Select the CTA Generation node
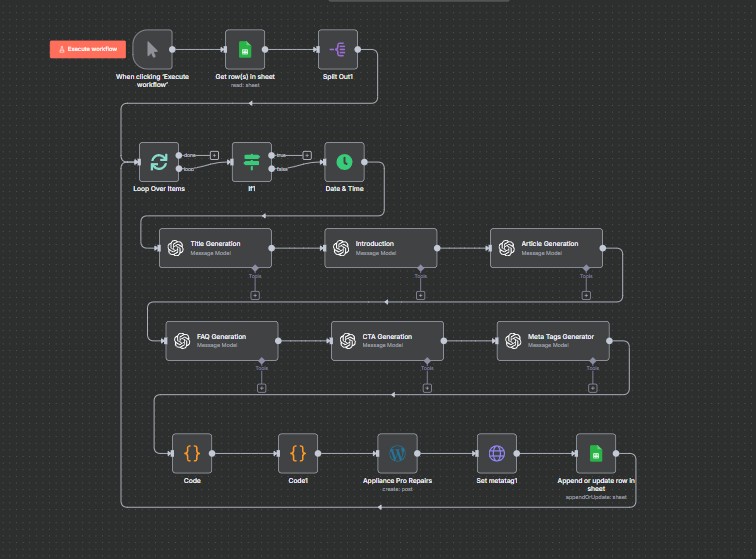The image size is (756, 559). [x=386, y=340]
